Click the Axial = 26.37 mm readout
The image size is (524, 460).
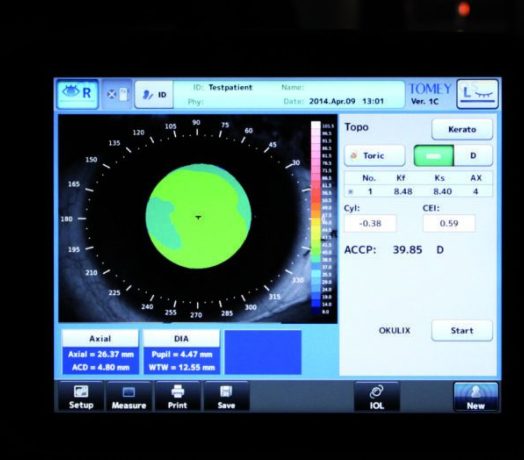pyautogui.click(x=101, y=354)
